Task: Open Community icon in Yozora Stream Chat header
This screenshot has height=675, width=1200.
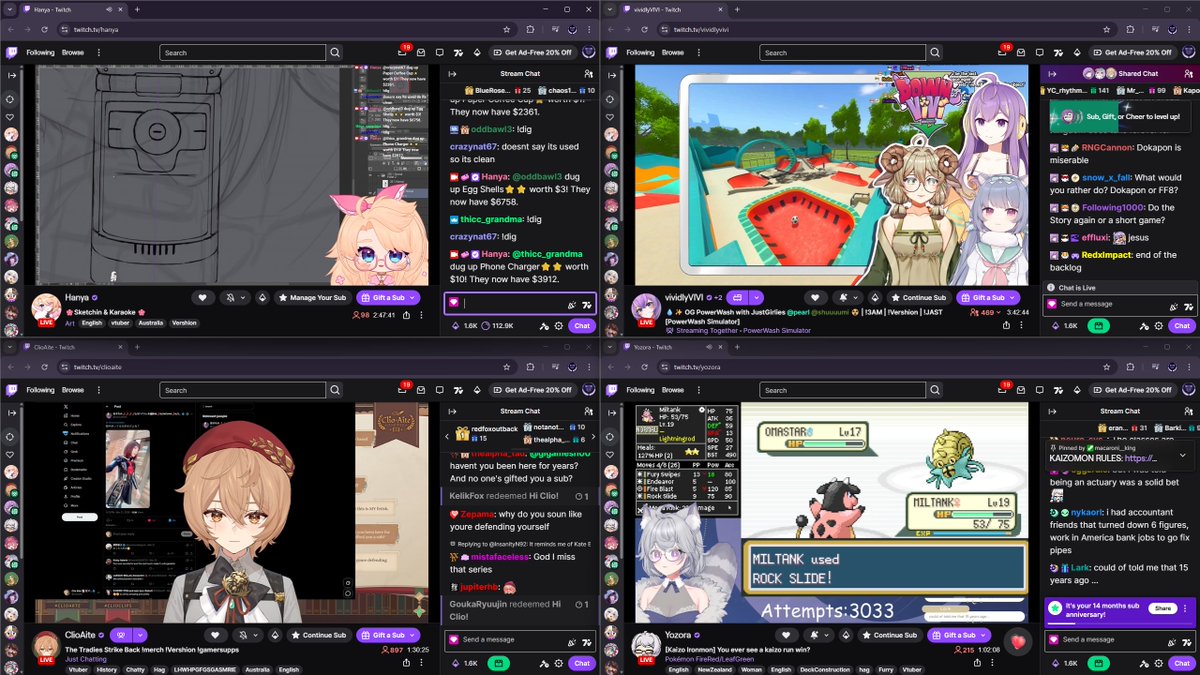Action: pyautogui.click(x=1188, y=411)
